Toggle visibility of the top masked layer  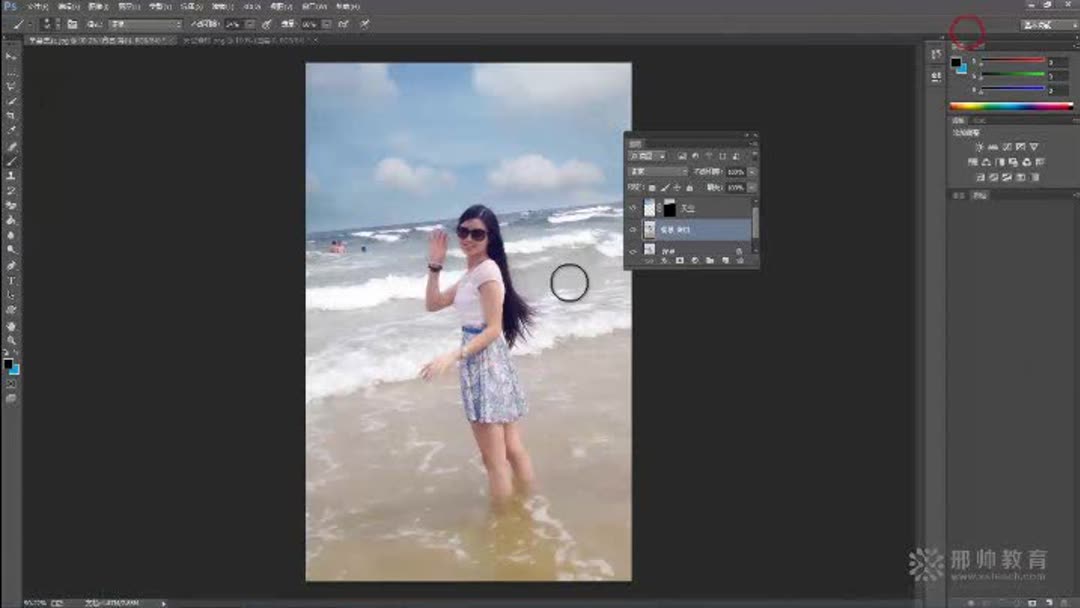pyautogui.click(x=633, y=206)
